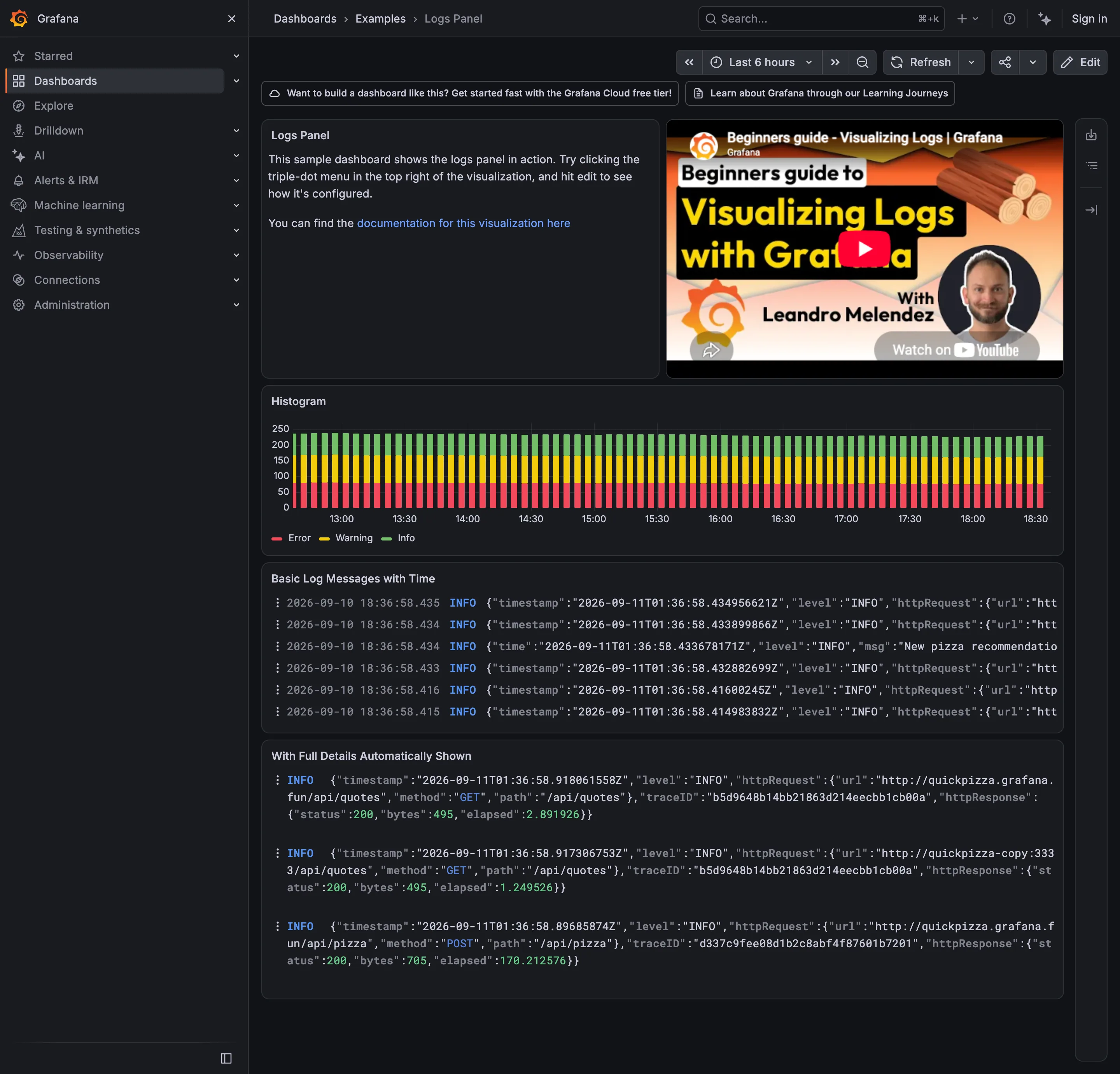Expand the Starred section chevron

pos(236,56)
